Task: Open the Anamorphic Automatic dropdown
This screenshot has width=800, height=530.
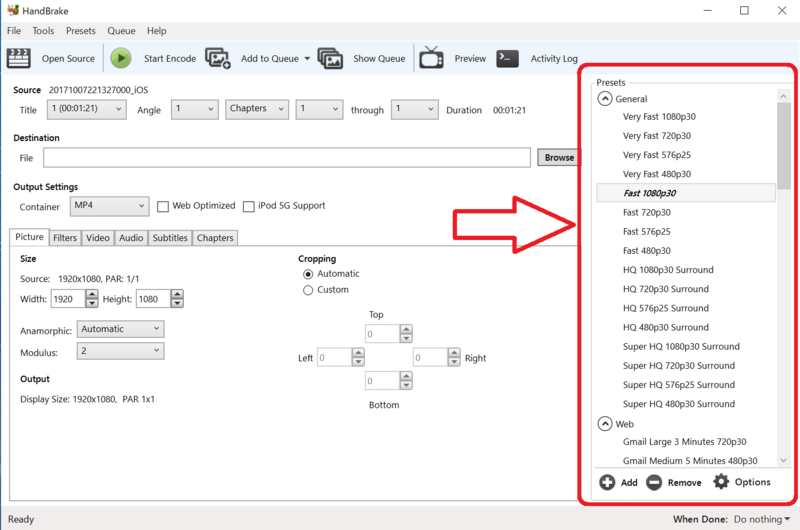Action: [120, 329]
